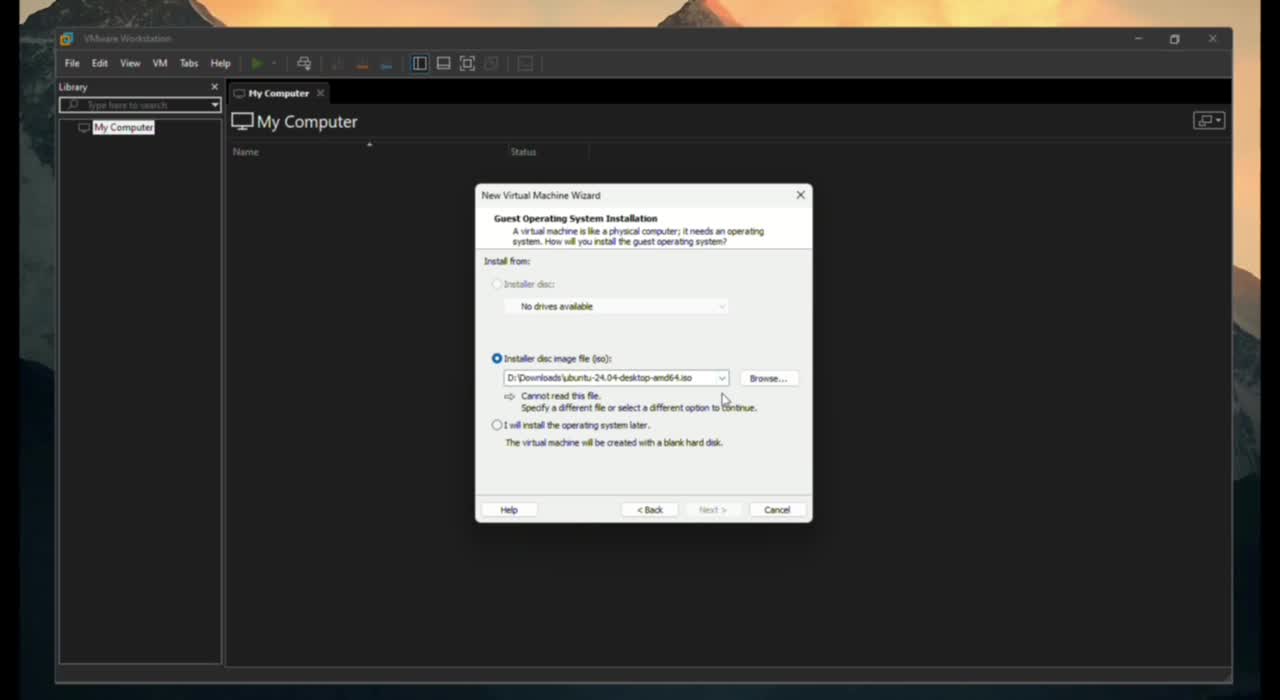
Task: Restore down the VMware Workstation window
Action: pos(1175,39)
